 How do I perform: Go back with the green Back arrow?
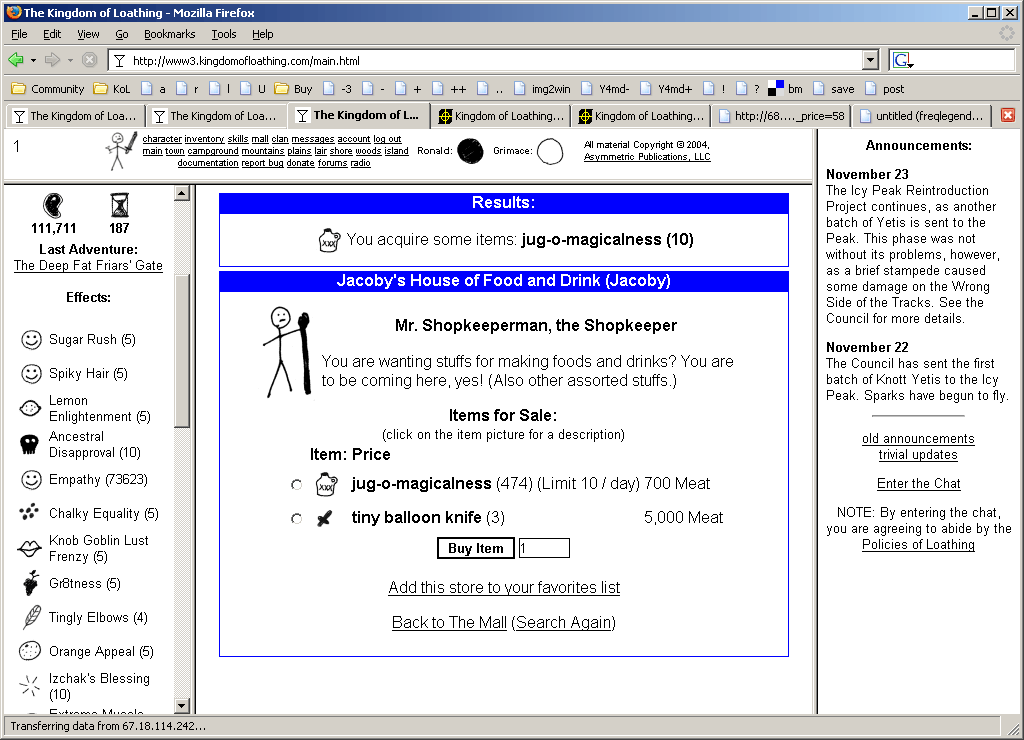(16, 60)
